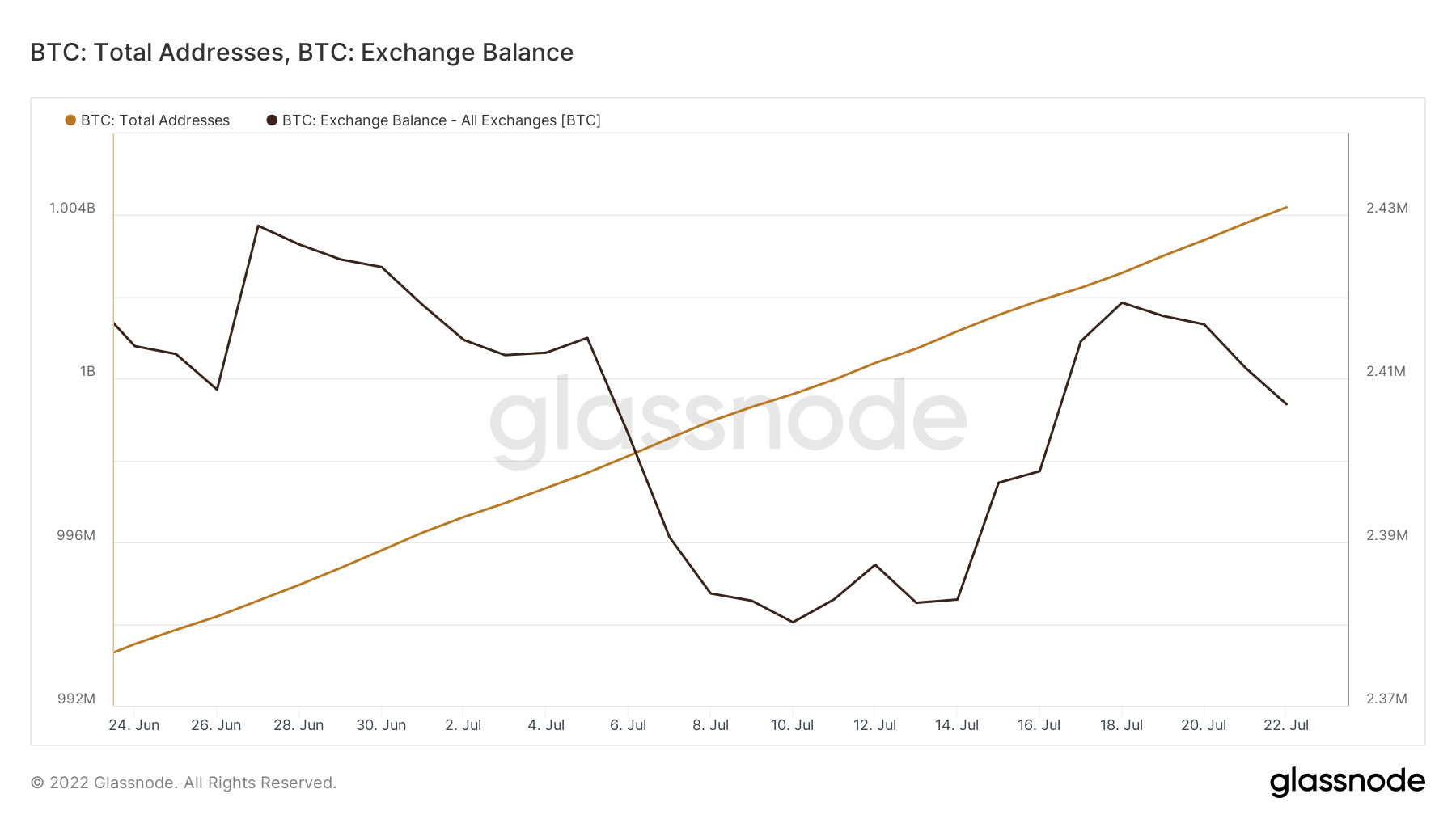The width and height of the screenshot is (1456, 819).
Task: Click the 6. Jul x-axis label
Action: 628,725
